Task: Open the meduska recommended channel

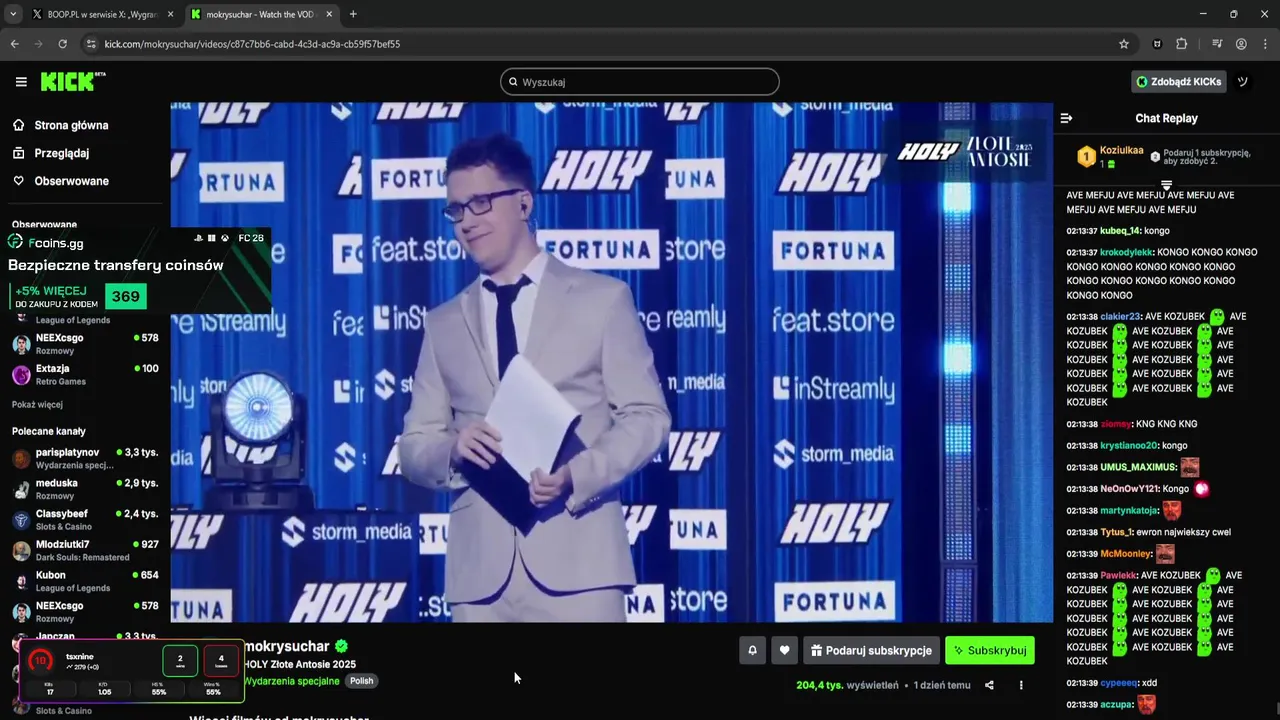Action: [x=85, y=489]
